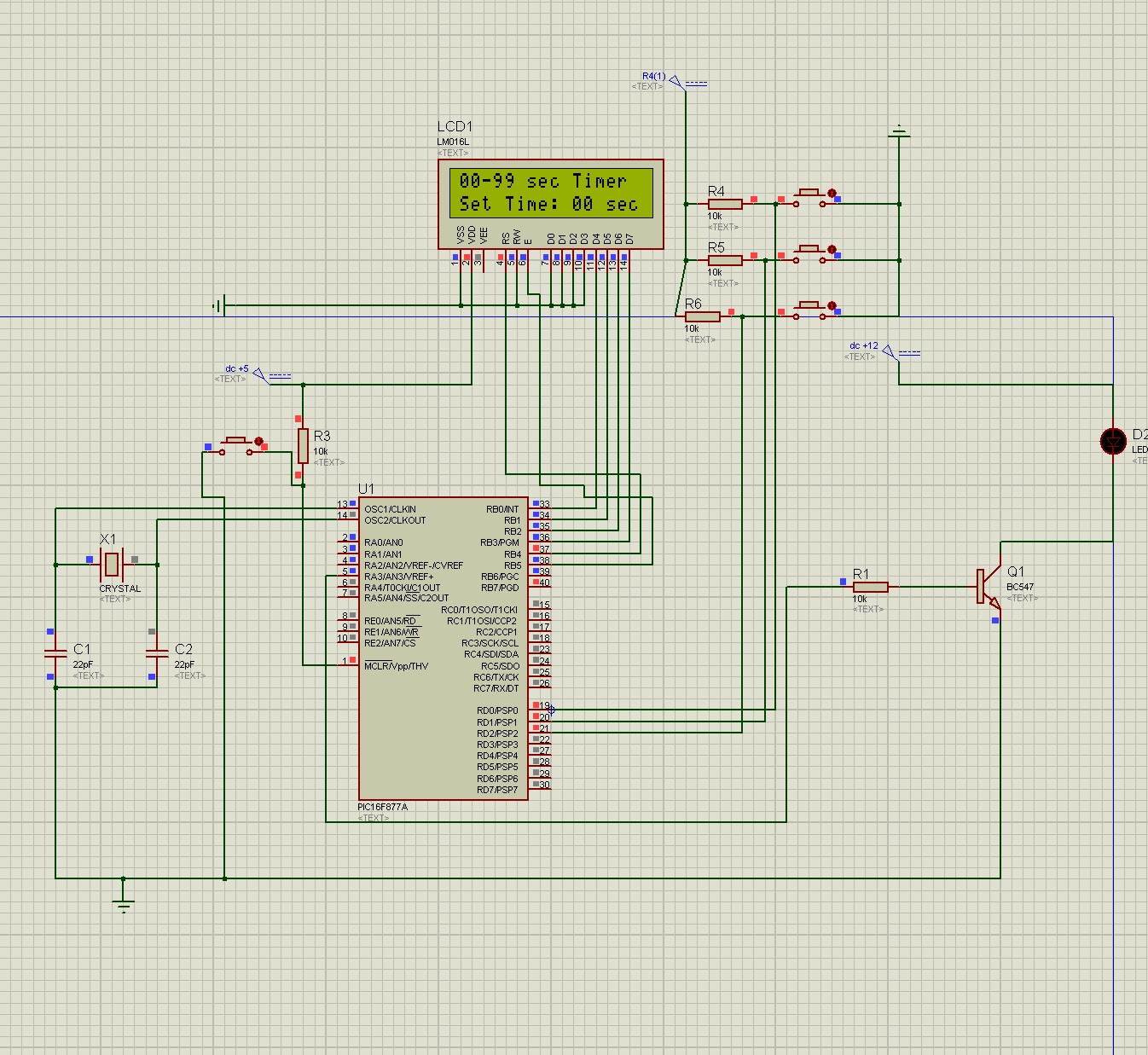Click the RC6/TX/CK pin label
This screenshot has height=1055, width=1148.
point(496,677)
